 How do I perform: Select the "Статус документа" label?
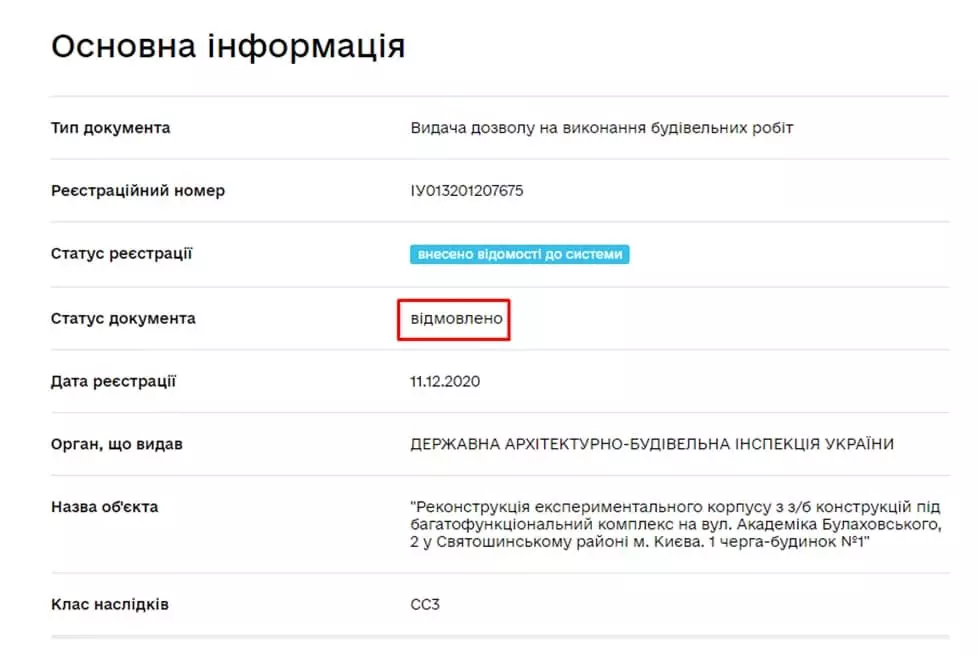(123, 319)
